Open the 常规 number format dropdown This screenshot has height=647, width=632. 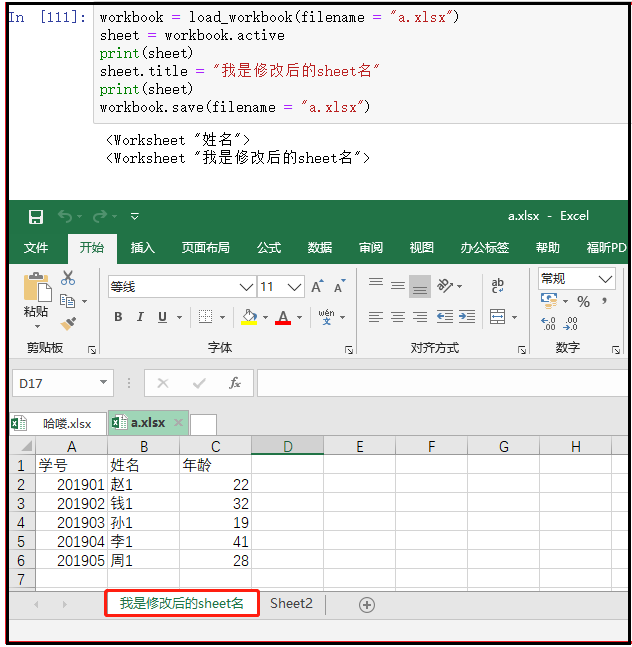click(605, 279)
